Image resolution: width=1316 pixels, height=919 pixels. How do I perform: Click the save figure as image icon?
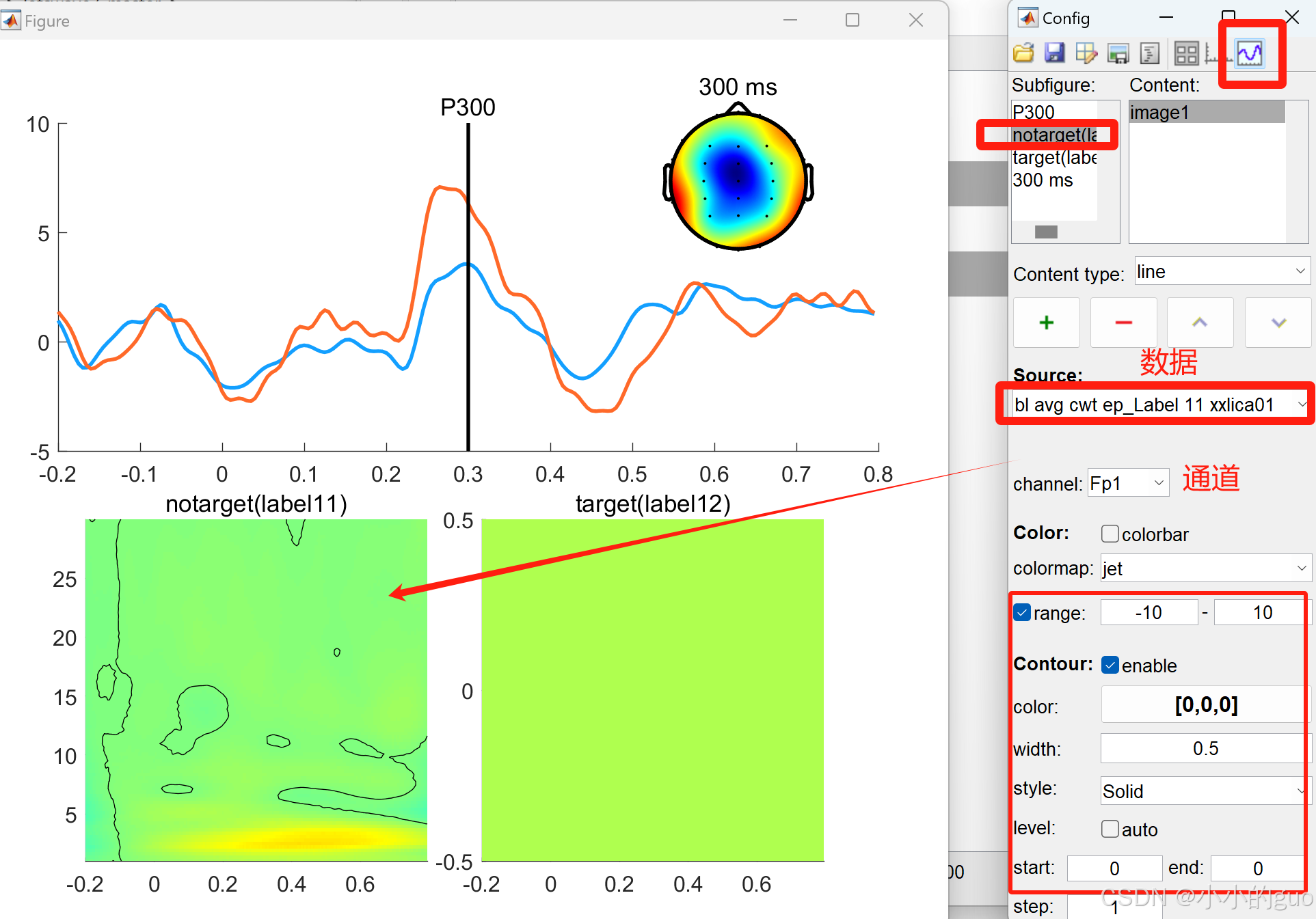click(x=1118, y=53)
